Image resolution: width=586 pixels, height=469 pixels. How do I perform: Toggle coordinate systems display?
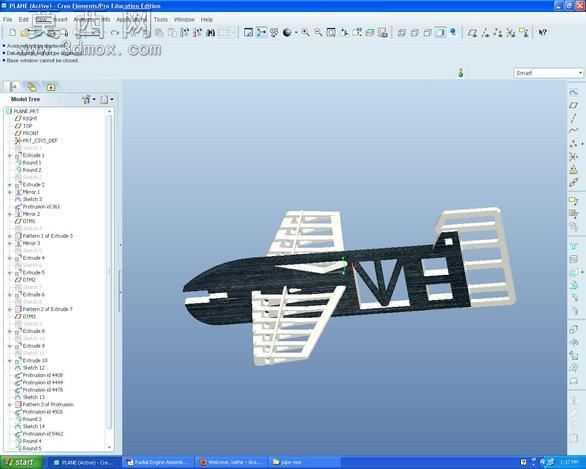tap(511, 33)
